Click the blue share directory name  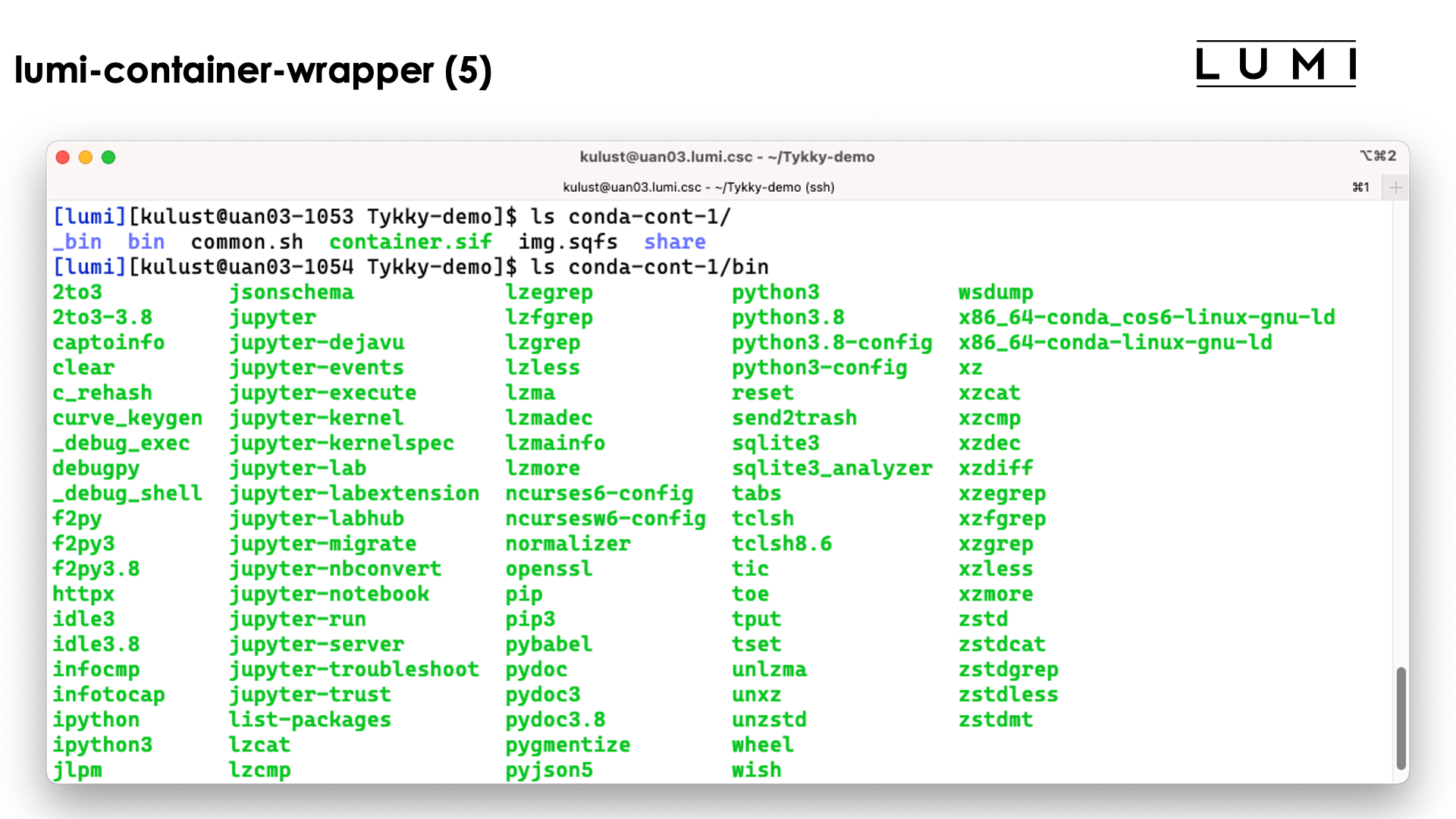pos(674,242)
